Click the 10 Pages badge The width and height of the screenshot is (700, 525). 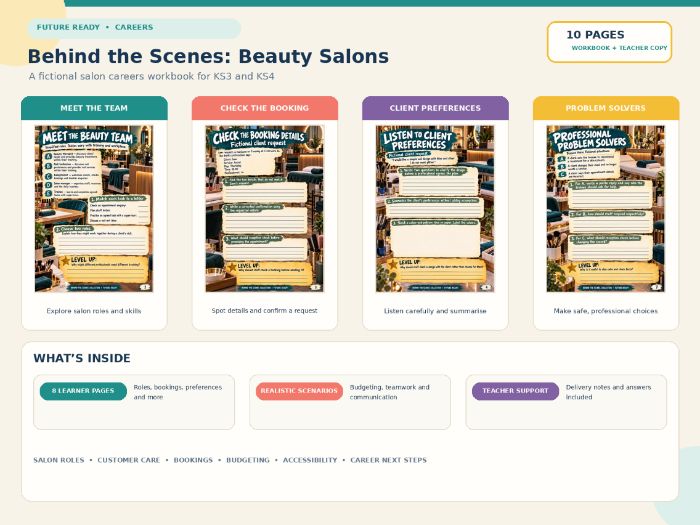[x=609, y=42]
